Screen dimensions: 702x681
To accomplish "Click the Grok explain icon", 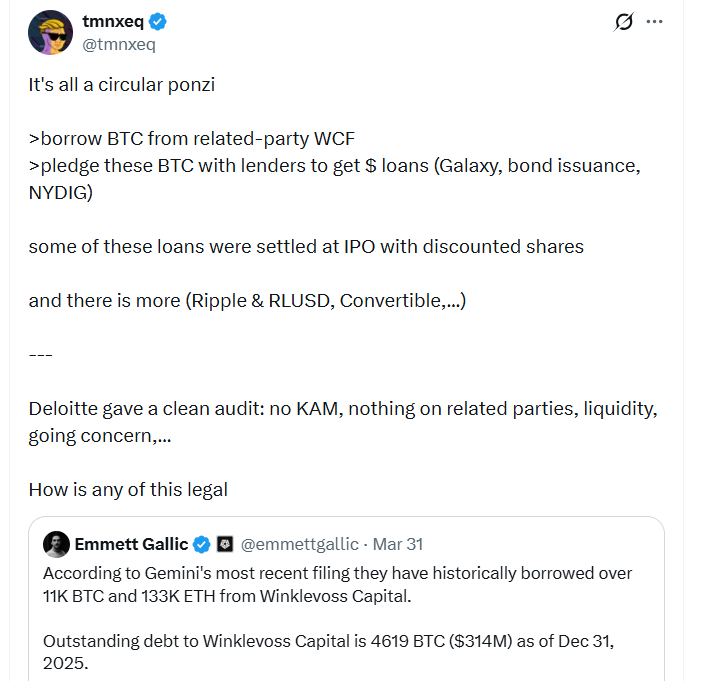I will 624,22.
